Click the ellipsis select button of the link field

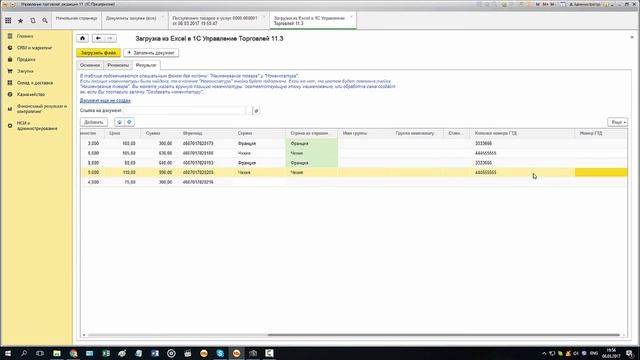coord(249,111)
